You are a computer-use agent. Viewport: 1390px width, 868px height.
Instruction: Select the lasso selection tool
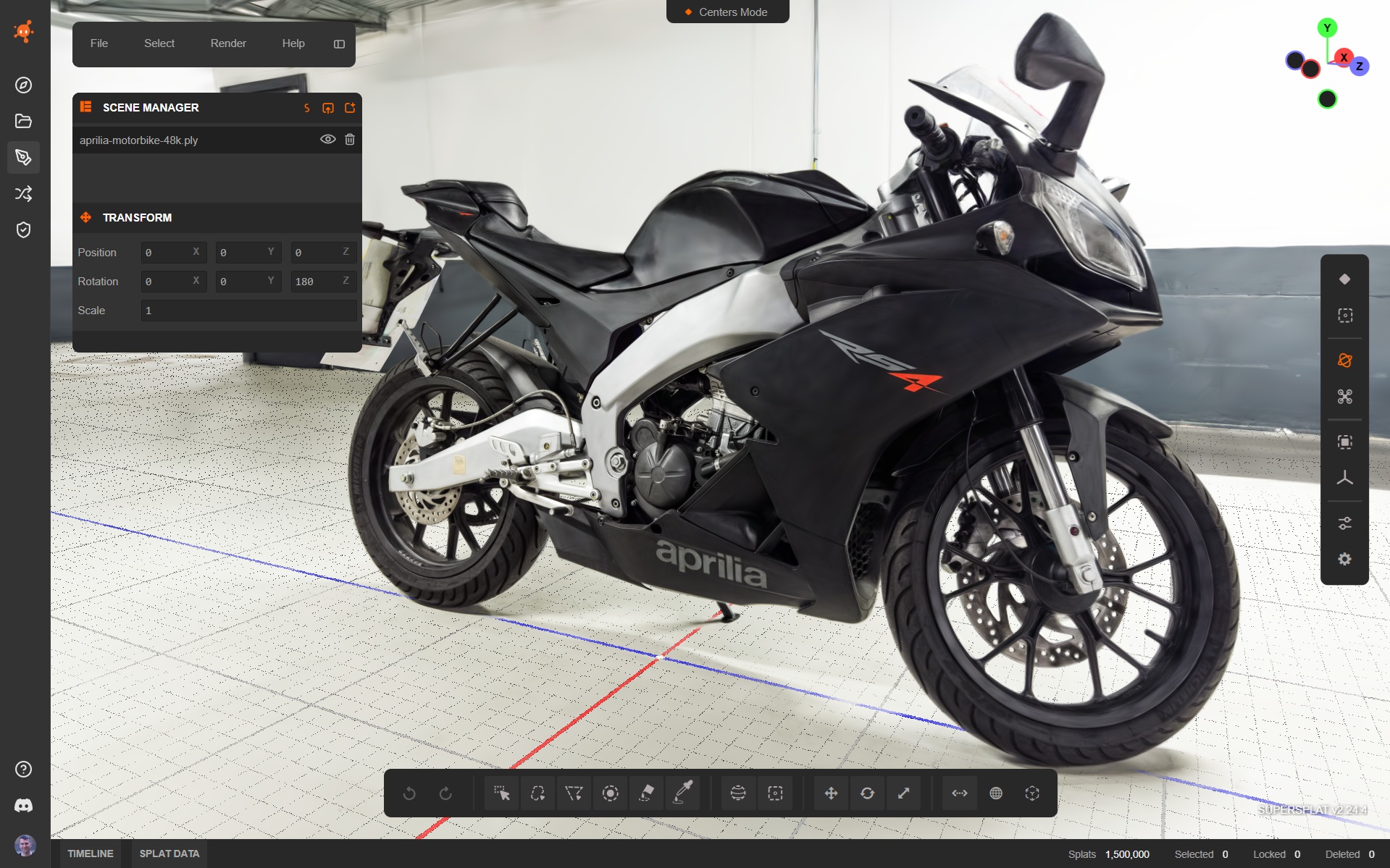pos(537,793)
